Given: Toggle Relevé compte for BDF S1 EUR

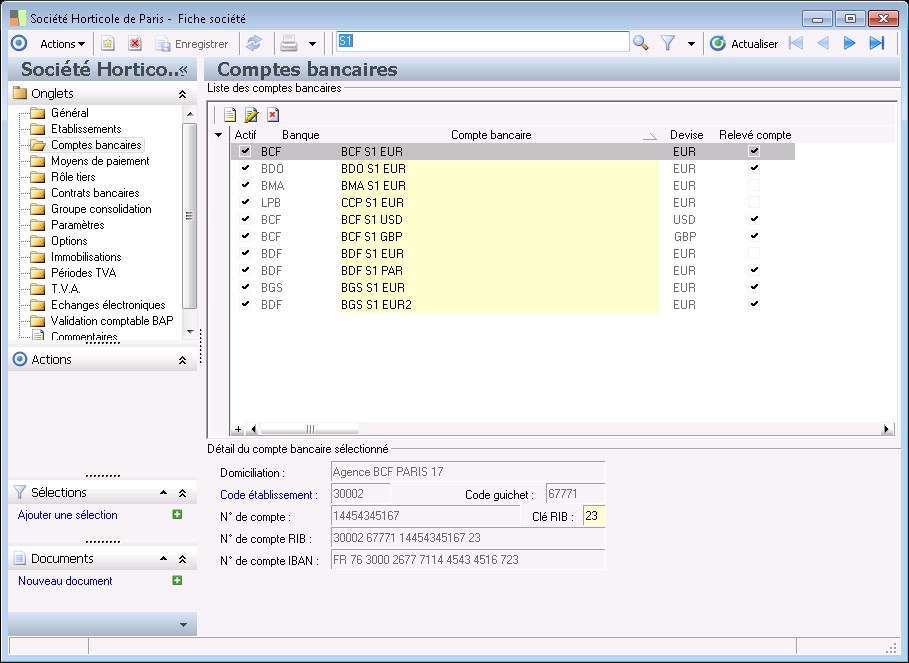Looking at the screenshot, I should tap(754, 254).
